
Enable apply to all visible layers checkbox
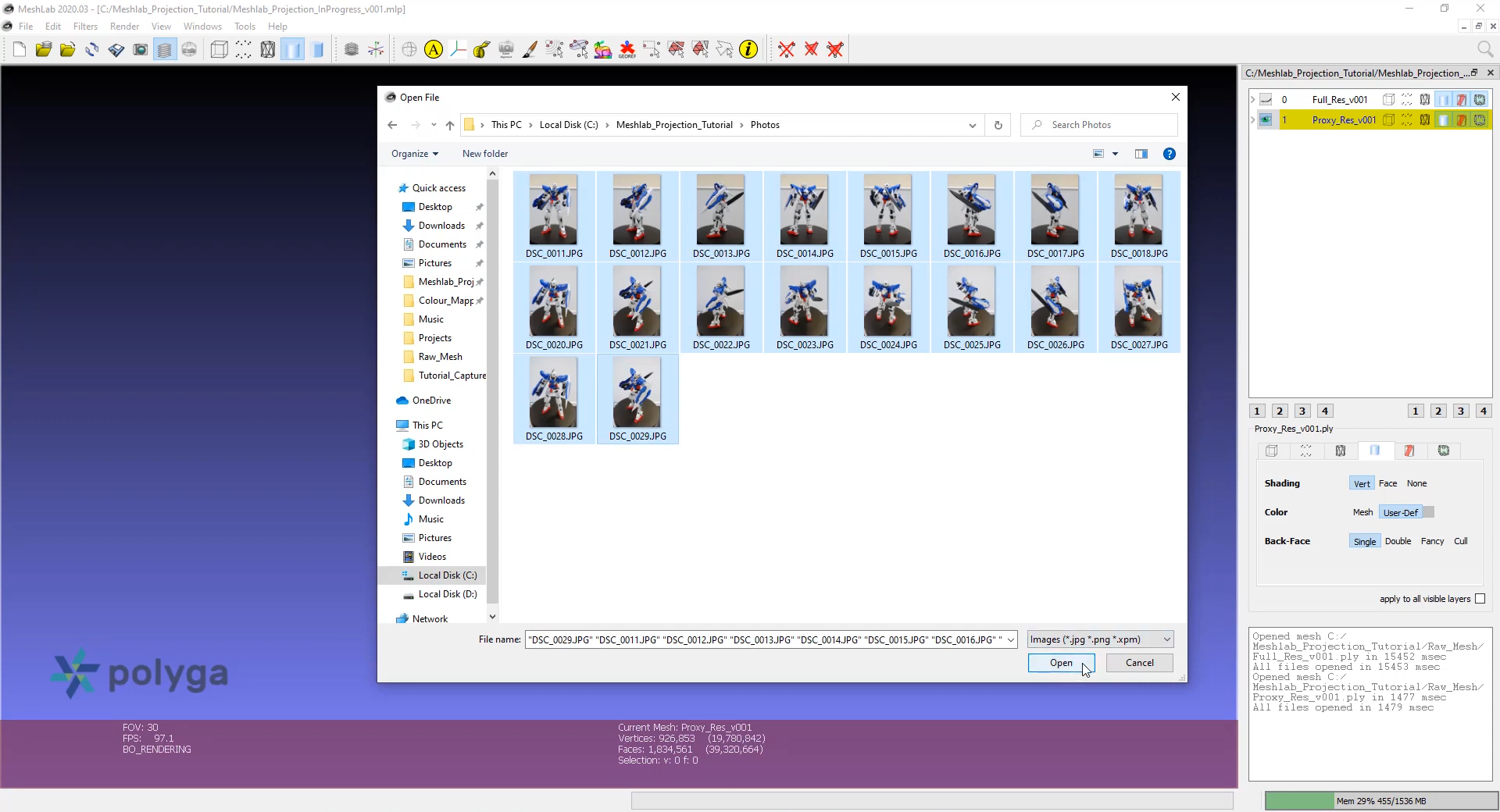[x=1480, y=599]
